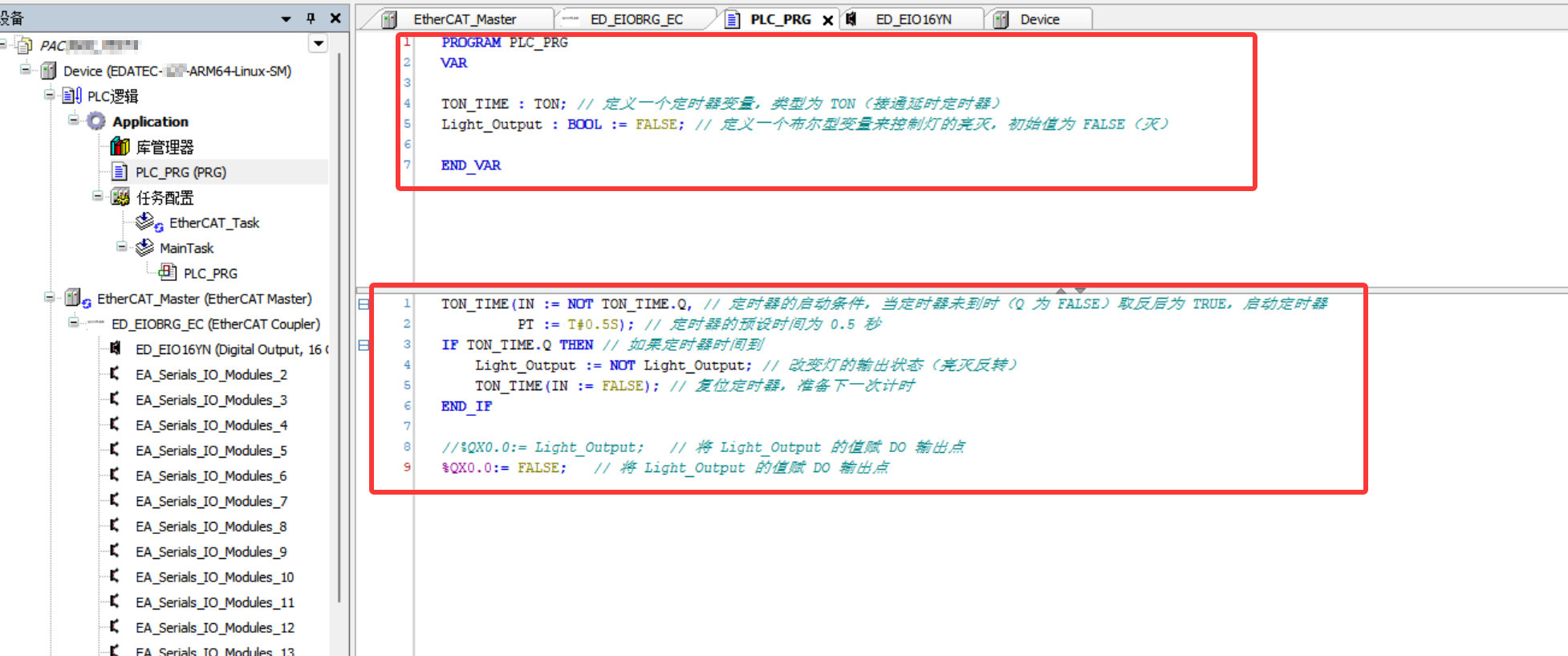Open the 库管理器 library manager icon

pyautogui.click(x=120, y=146)
